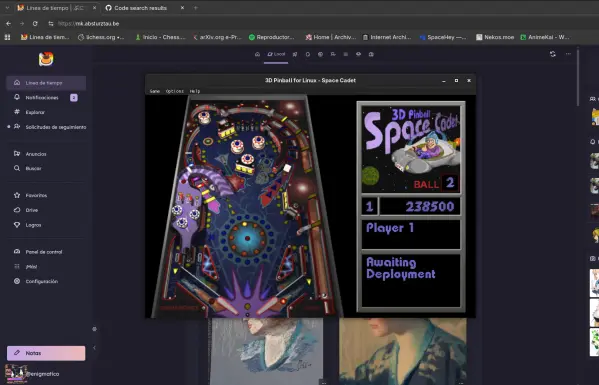This screenshot has width=599, height=385.
Task: Open the ¡Más! menu item
Action: [x=46, y=267]
